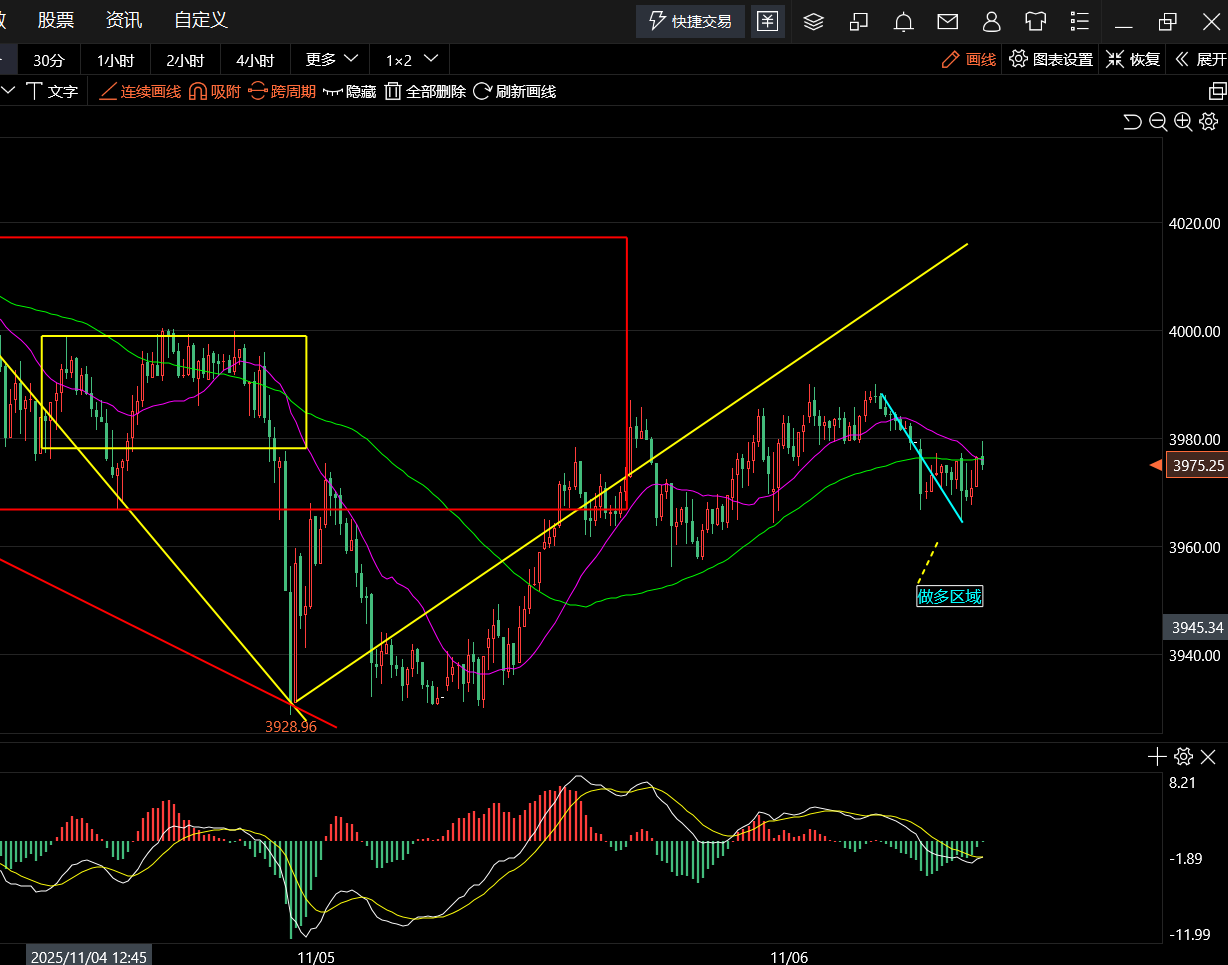This screenshot has width=1228, height=965.
Task: Toggle the 跨周期 cross-period option
Action: coord(282,92)
